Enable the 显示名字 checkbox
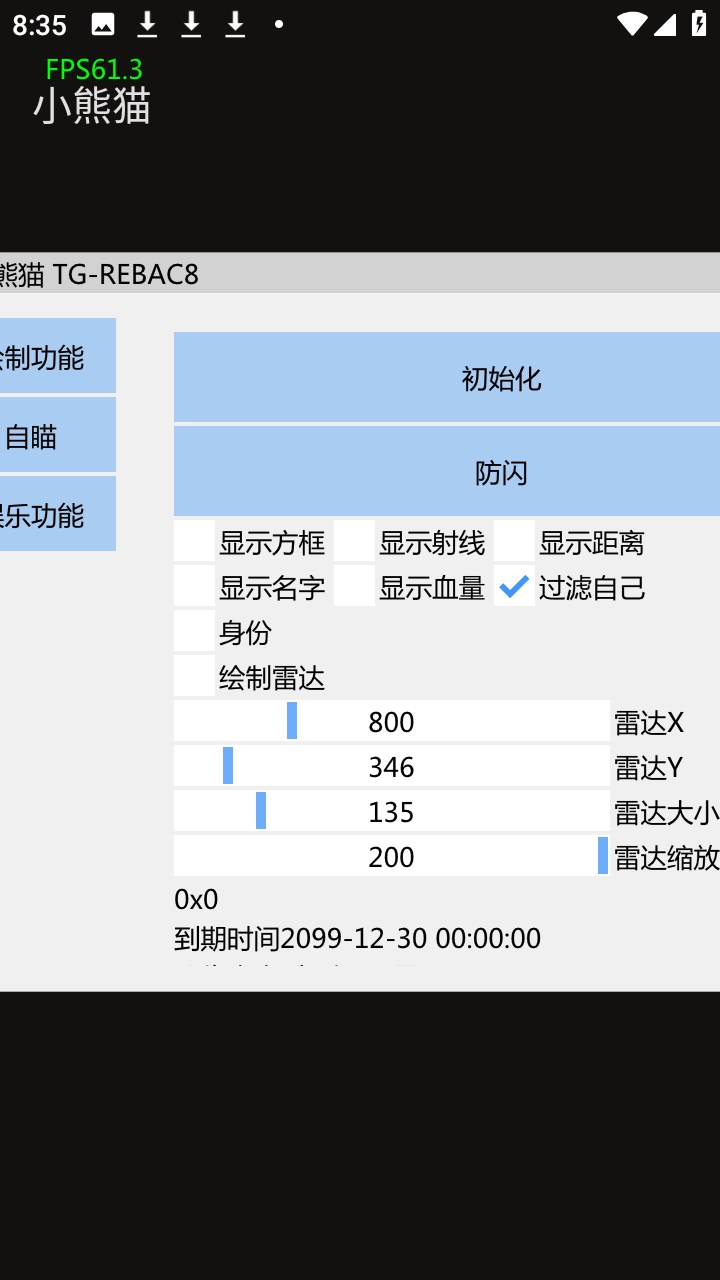This screenshot has width=720, height=1280. [x=195, y=586]
